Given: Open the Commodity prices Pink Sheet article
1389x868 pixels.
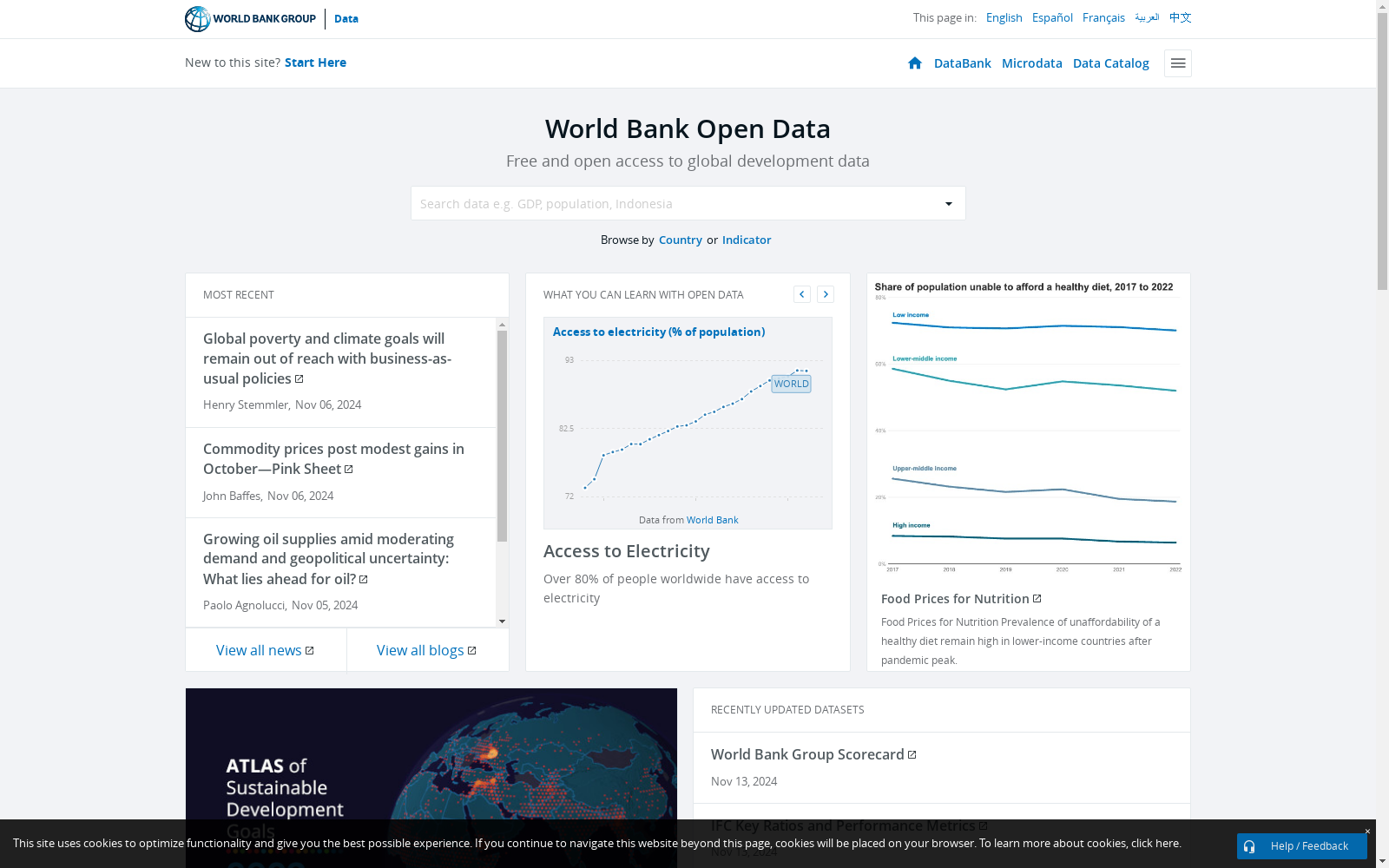Looking at the screenshot, I should [333, 458].
